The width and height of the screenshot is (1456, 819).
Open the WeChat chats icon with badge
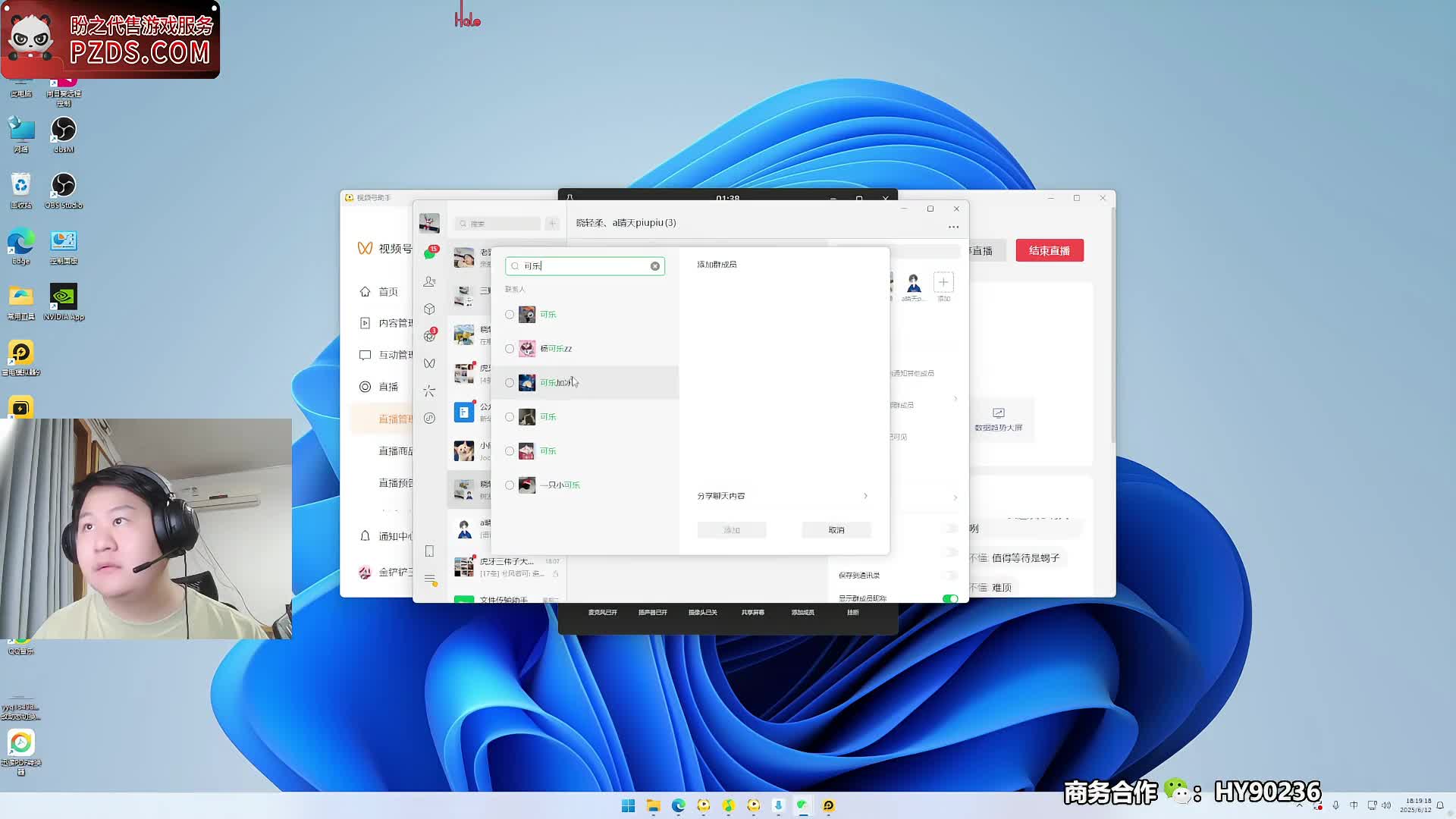click(429, 254)
